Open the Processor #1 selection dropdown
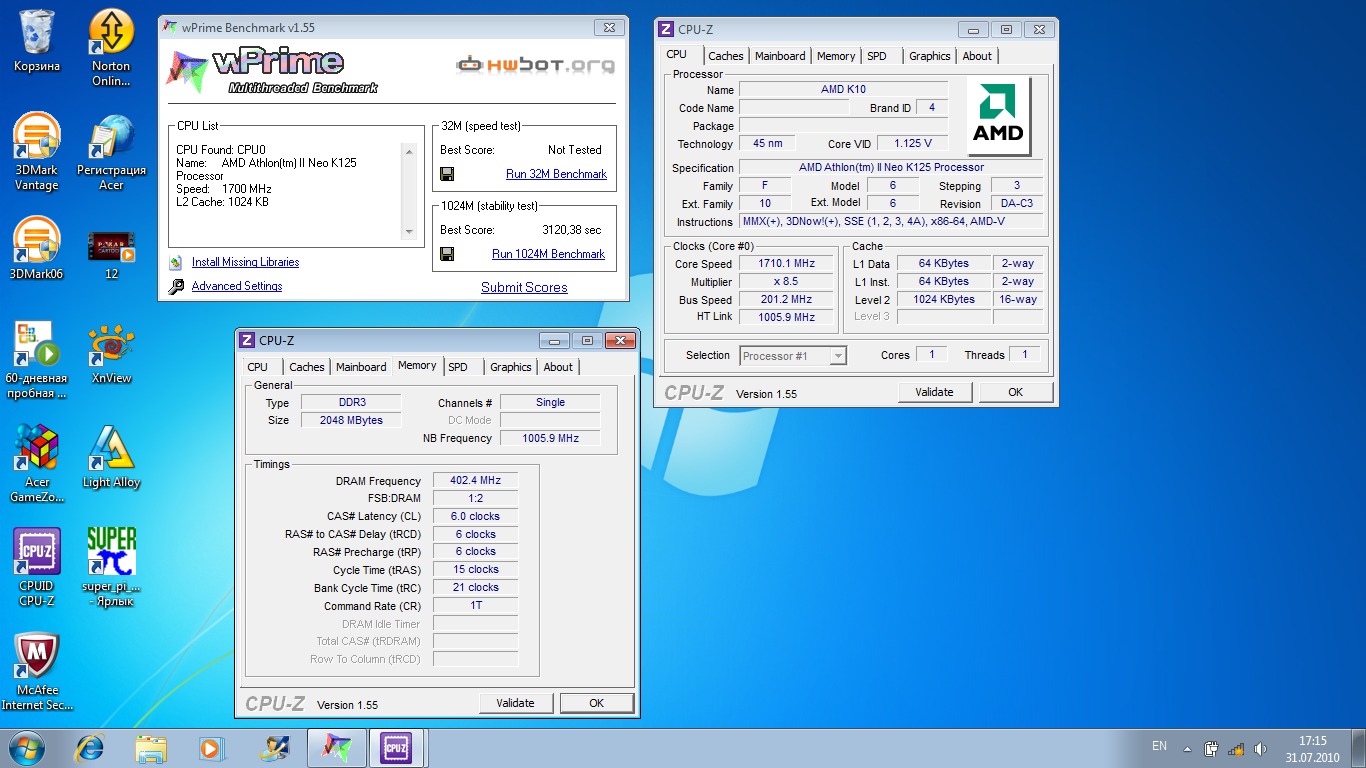Screen dimensions: 1366x768 point(793,356)
